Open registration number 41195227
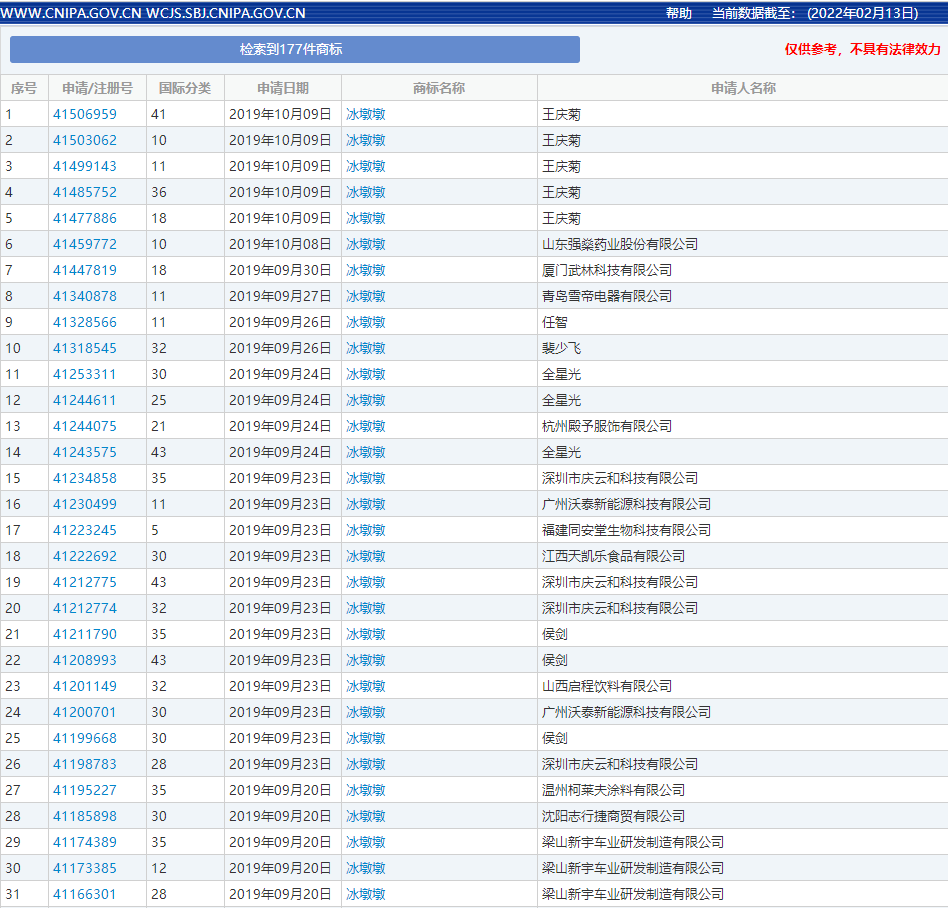This screenshot has width=948, height=908. coord(85,790)
